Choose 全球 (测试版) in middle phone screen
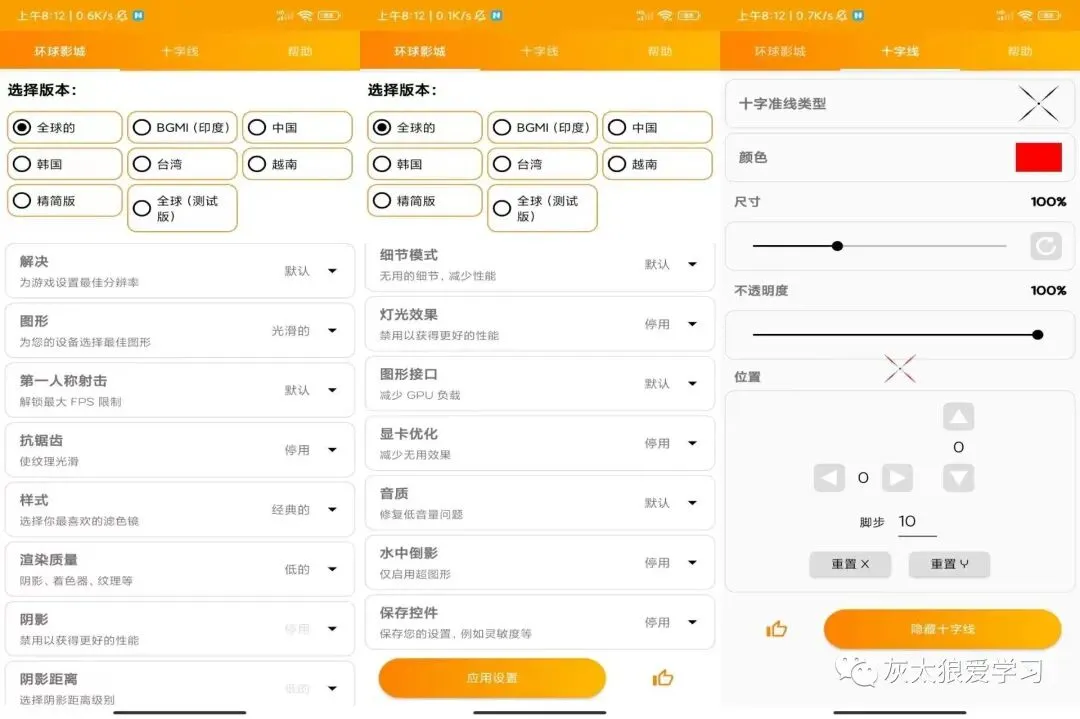The width and height of the screenshot is (1080, 719). (542, 208)
